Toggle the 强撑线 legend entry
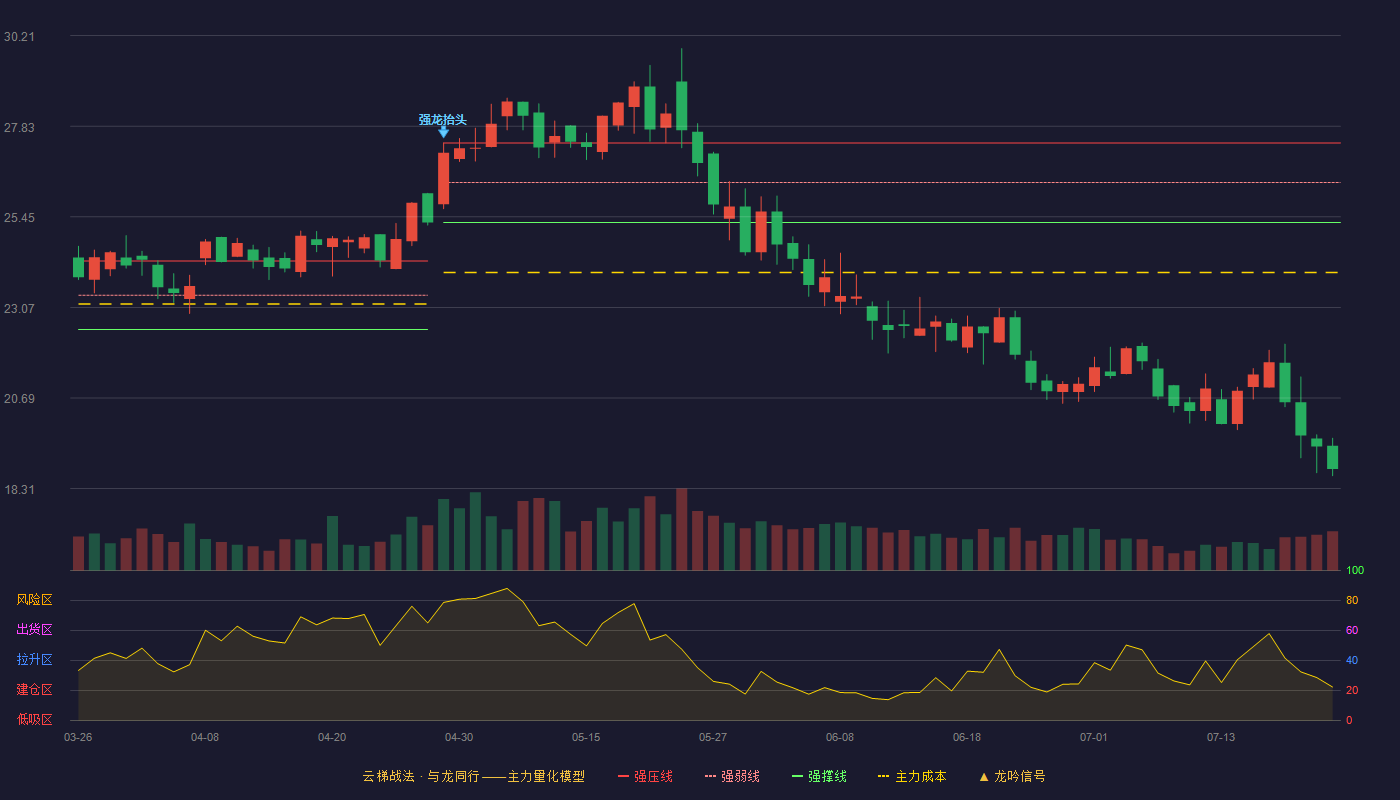Image resolution: width=1400 pixels, height=800 pixels. click(x=819, y=776)
